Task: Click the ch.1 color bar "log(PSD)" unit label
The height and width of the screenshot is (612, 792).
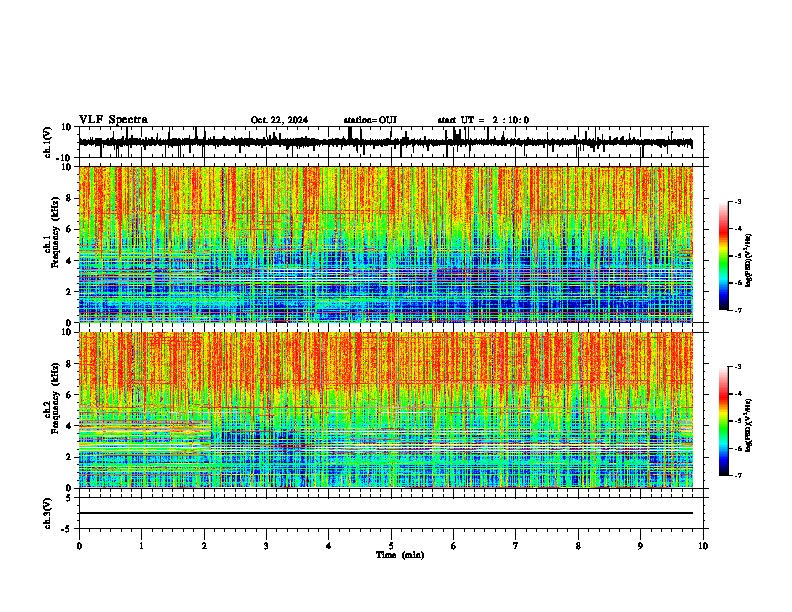Action: 749,261
